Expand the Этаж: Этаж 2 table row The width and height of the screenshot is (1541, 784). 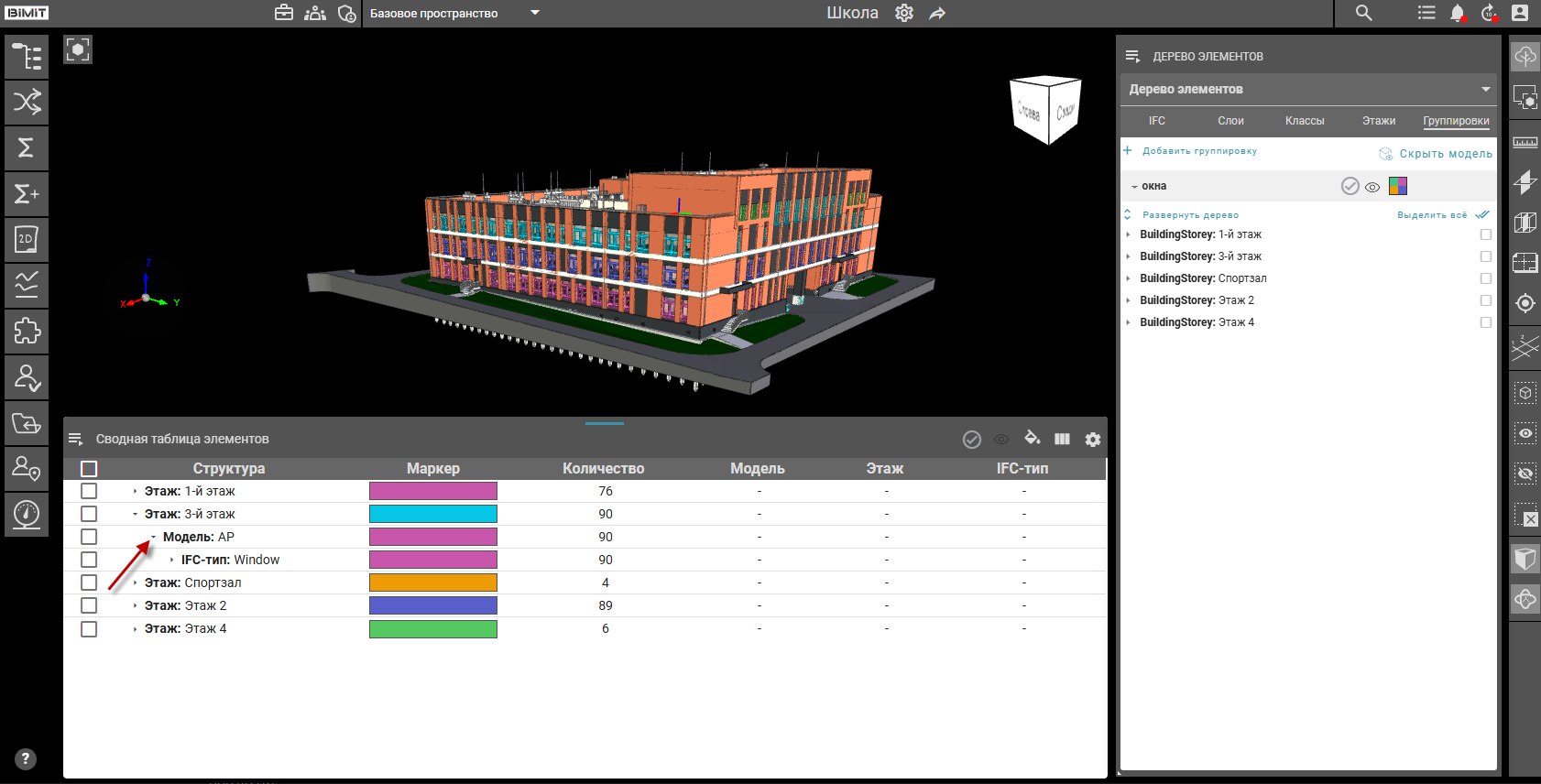(x=136, y=605)
